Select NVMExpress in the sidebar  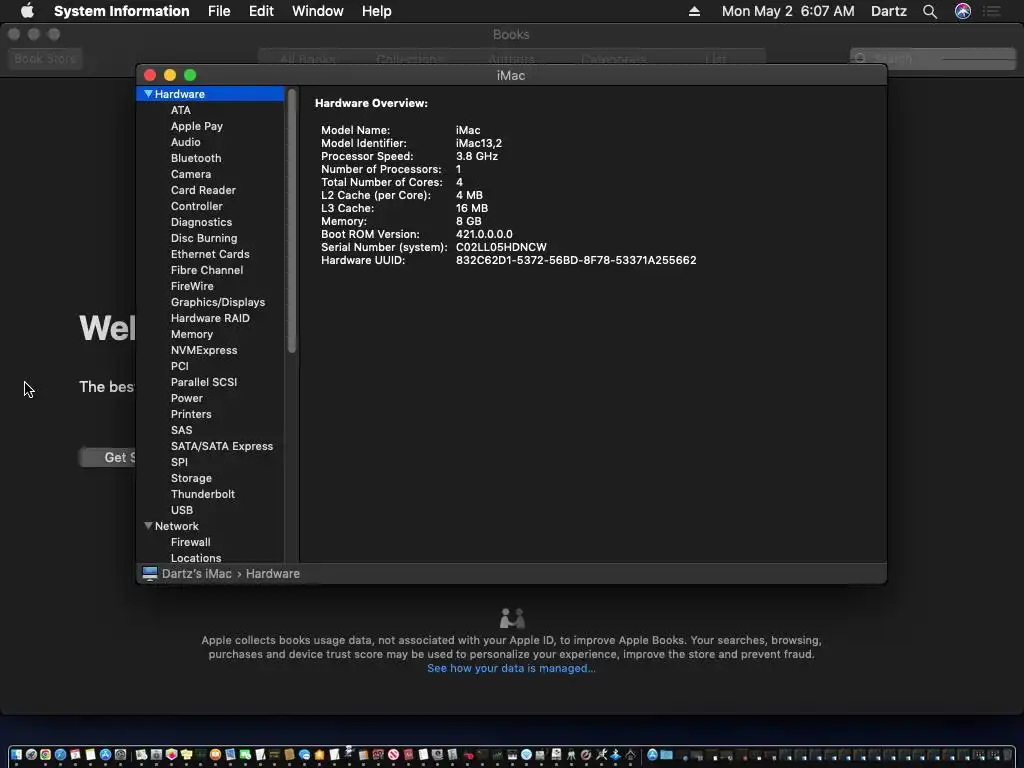(x=204, y=350)
